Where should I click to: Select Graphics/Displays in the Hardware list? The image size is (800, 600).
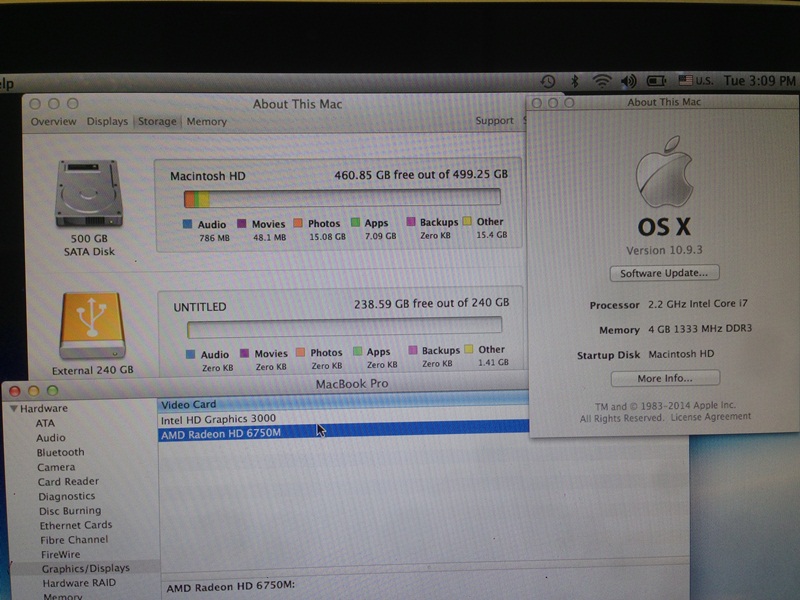(86, 568)
